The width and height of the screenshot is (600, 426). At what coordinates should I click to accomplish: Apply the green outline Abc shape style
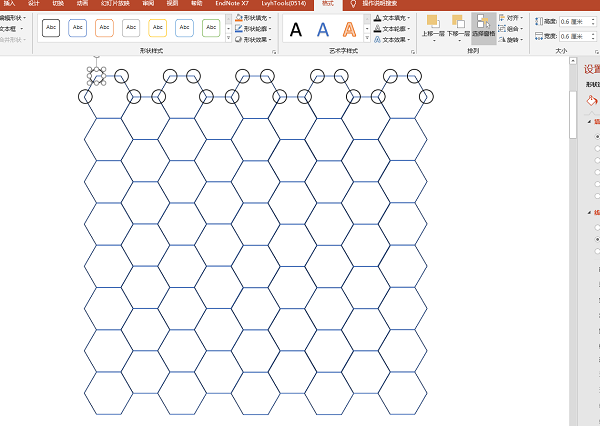[x=211, y=28]
